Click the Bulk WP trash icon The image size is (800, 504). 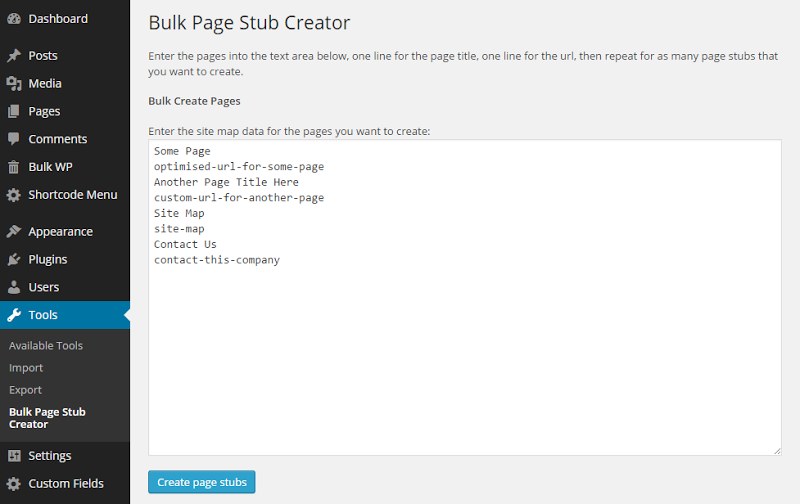tap(14, 167)
